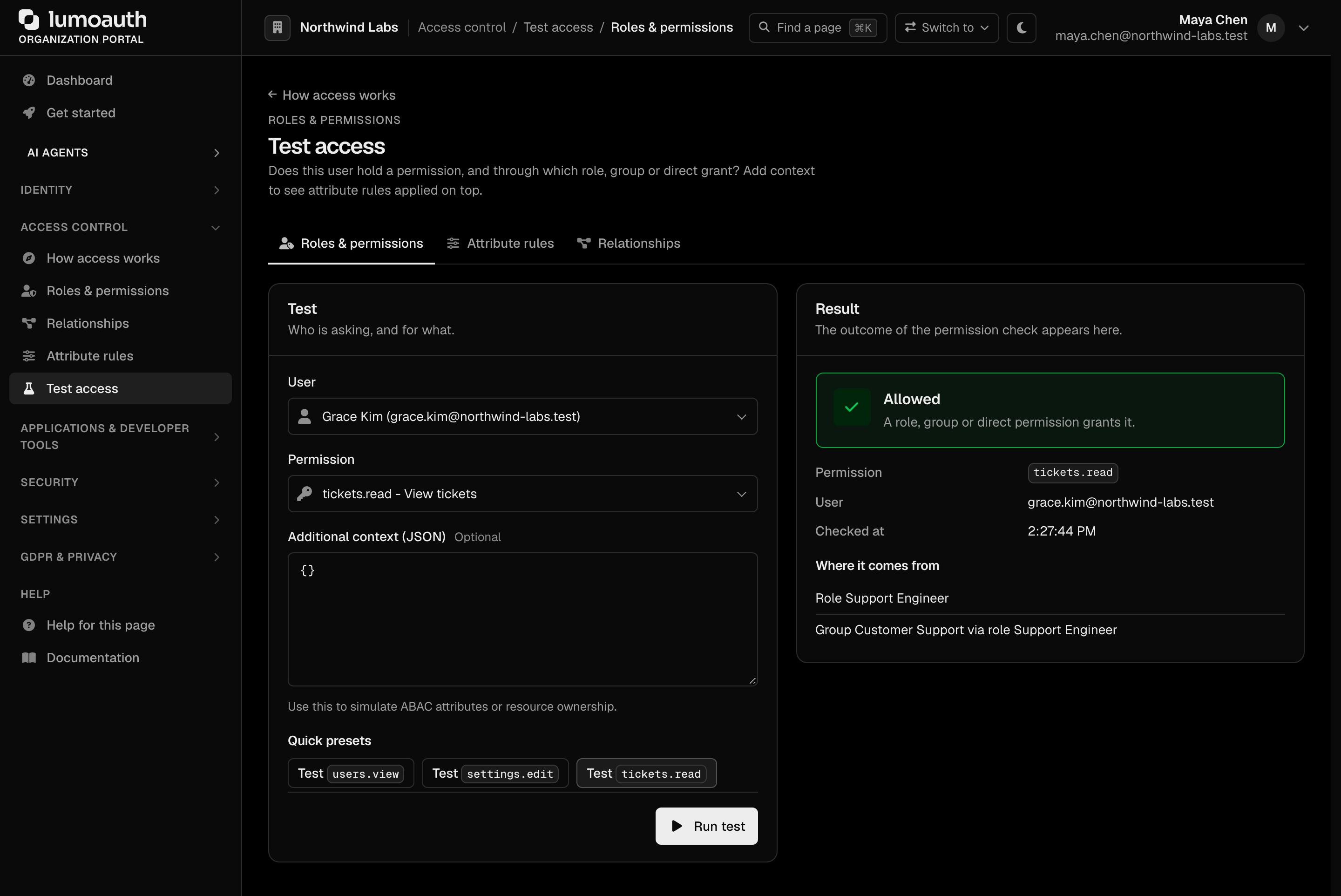This screenshot has height=896, width=1341.
Task: Switch to the Relationships tab
Action: (629, 244)
